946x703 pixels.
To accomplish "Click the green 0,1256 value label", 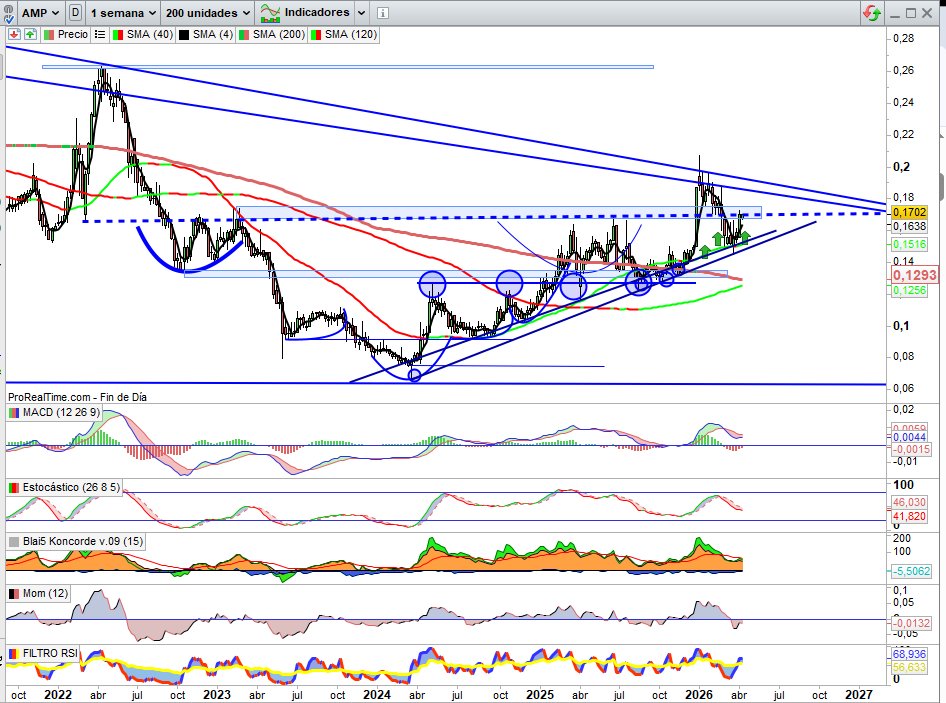I will (909, 290).
